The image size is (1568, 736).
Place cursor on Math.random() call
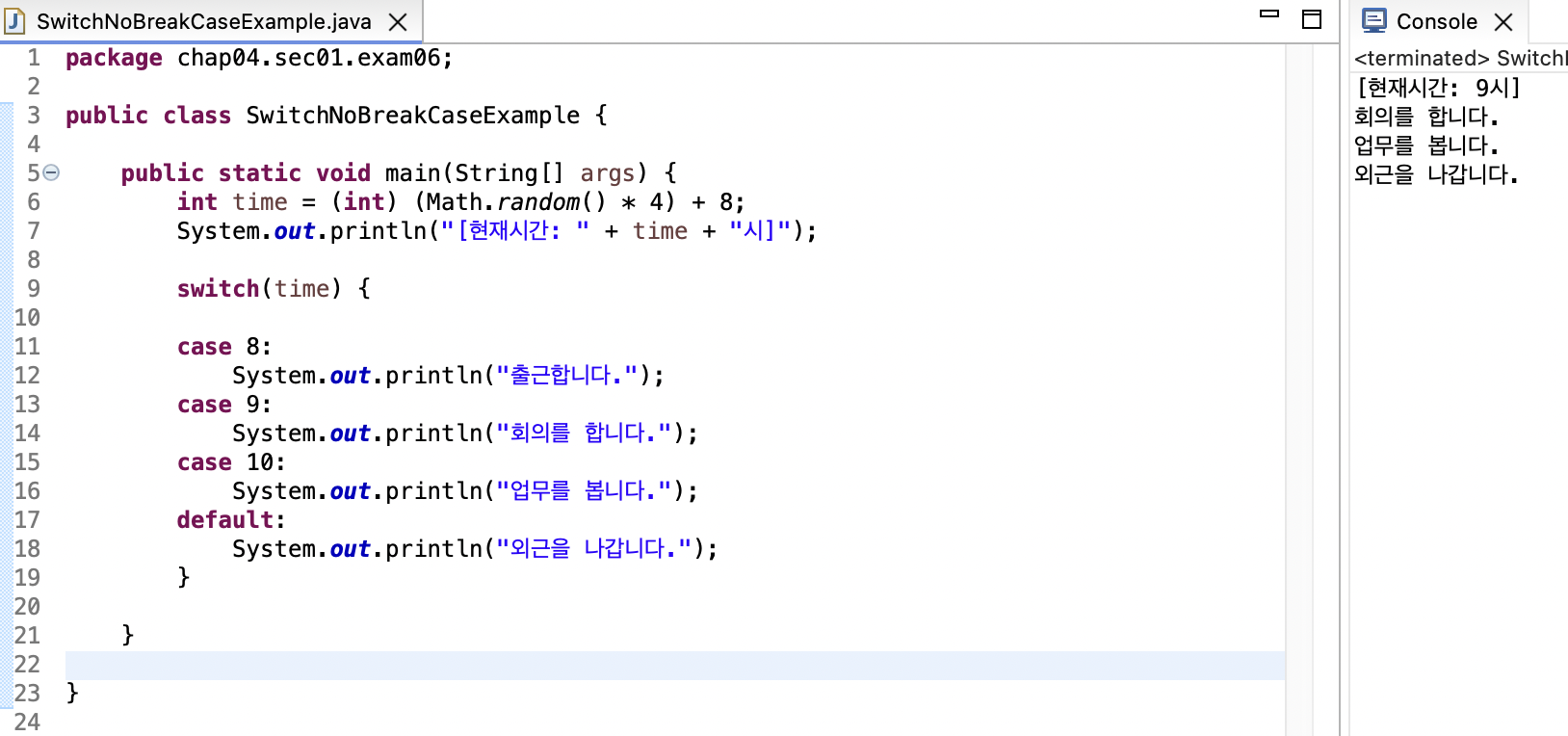click(x=517, y=202)
